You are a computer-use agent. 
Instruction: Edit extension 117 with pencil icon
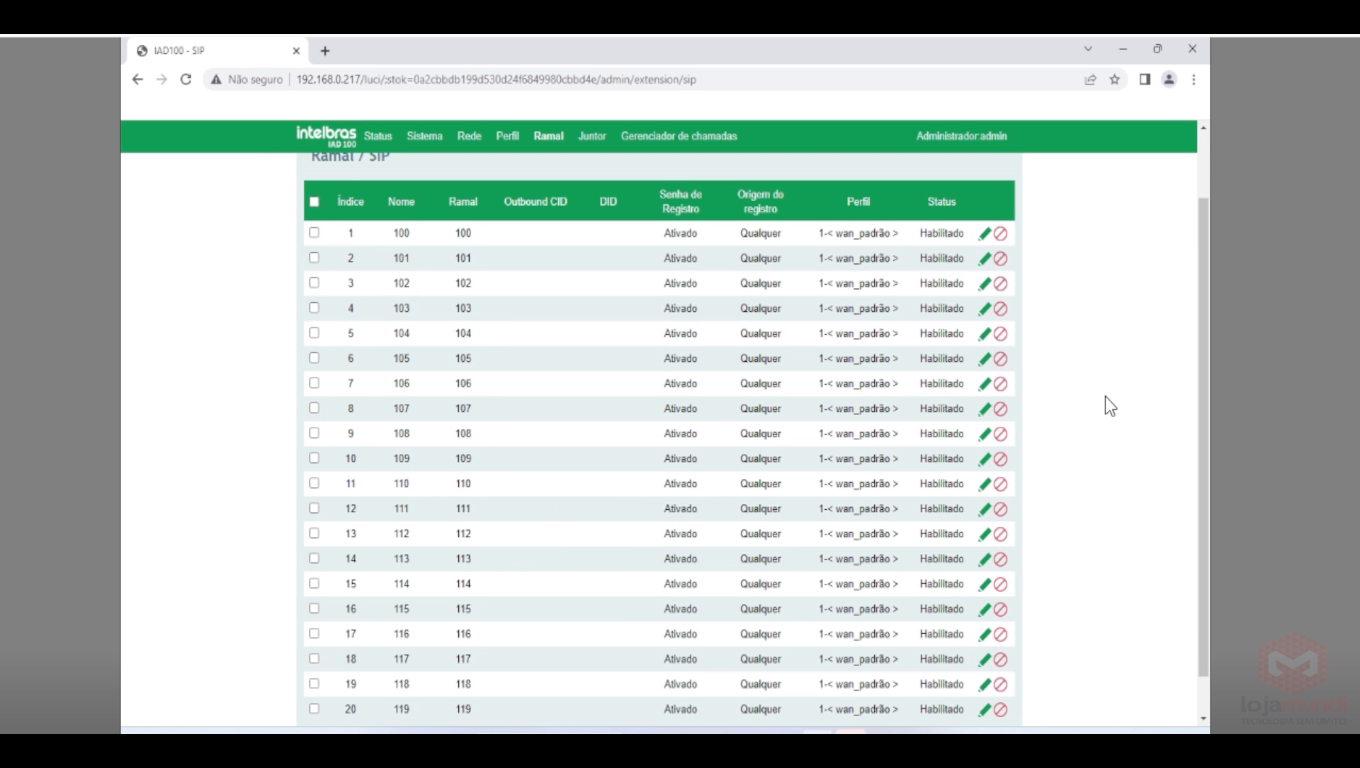[x=984, y=659]
